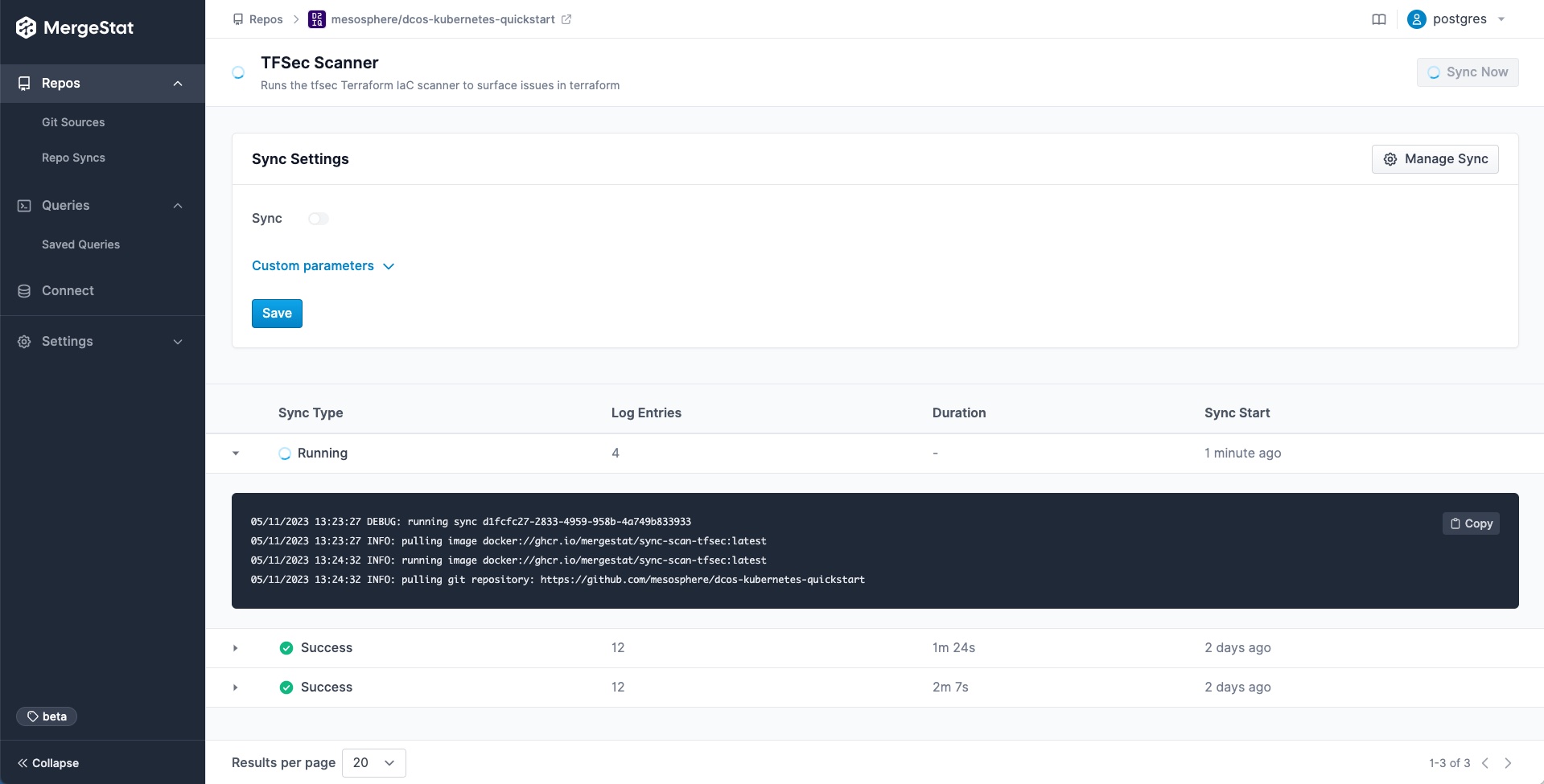Go to previous results page arrow
Viewport: 1544px width, 784px height.
1485,763
